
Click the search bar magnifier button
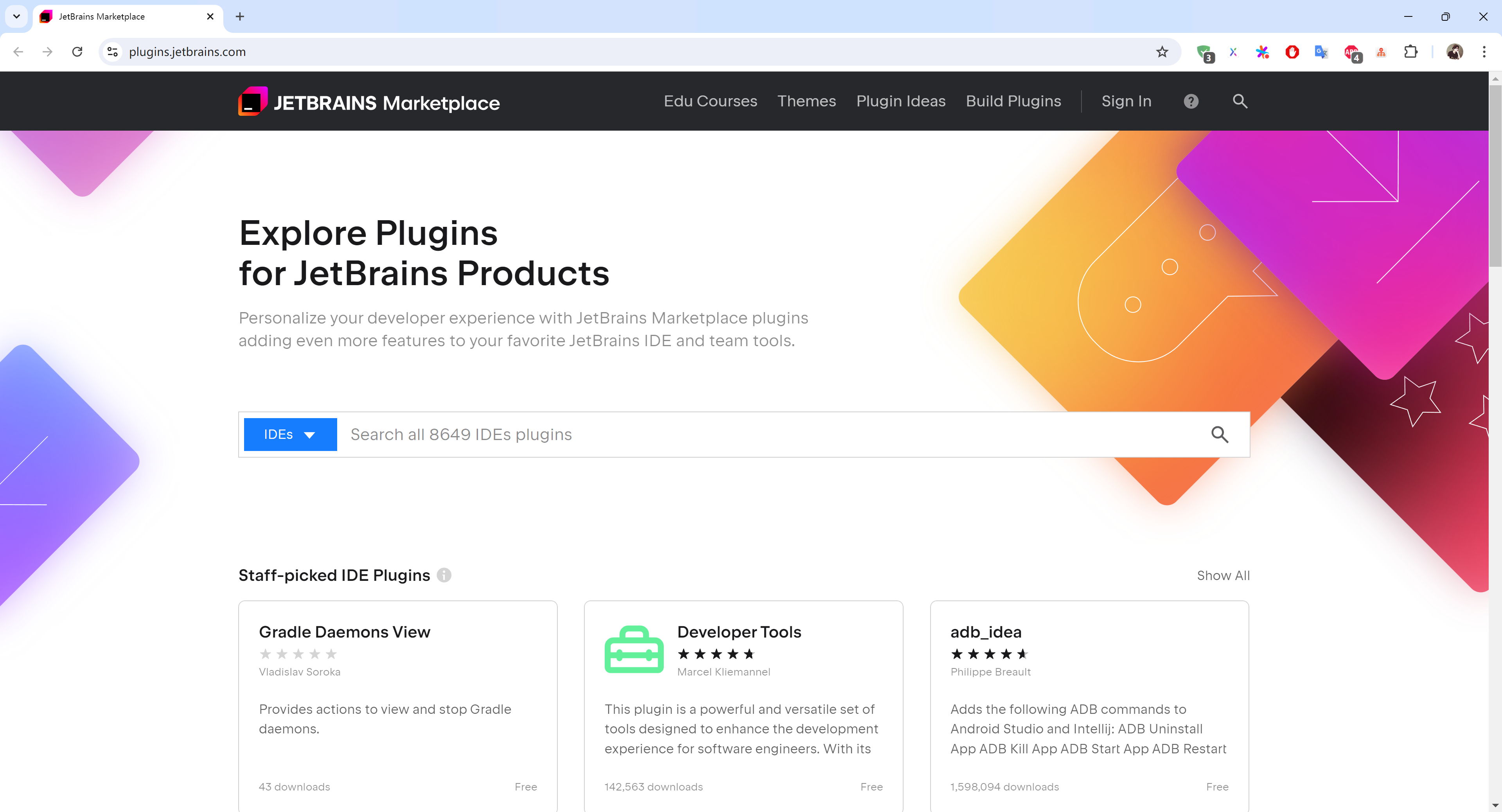(x=1219, y=434)
